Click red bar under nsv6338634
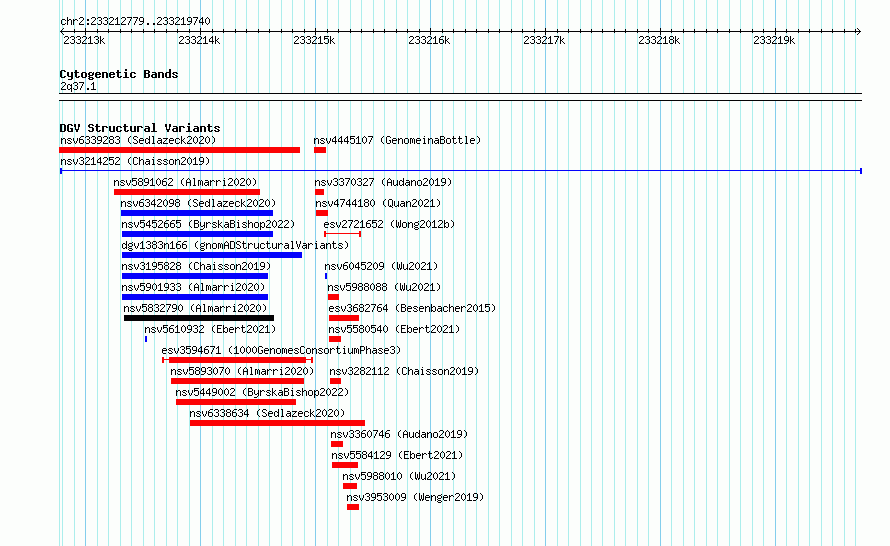 (x=278, y=423)
